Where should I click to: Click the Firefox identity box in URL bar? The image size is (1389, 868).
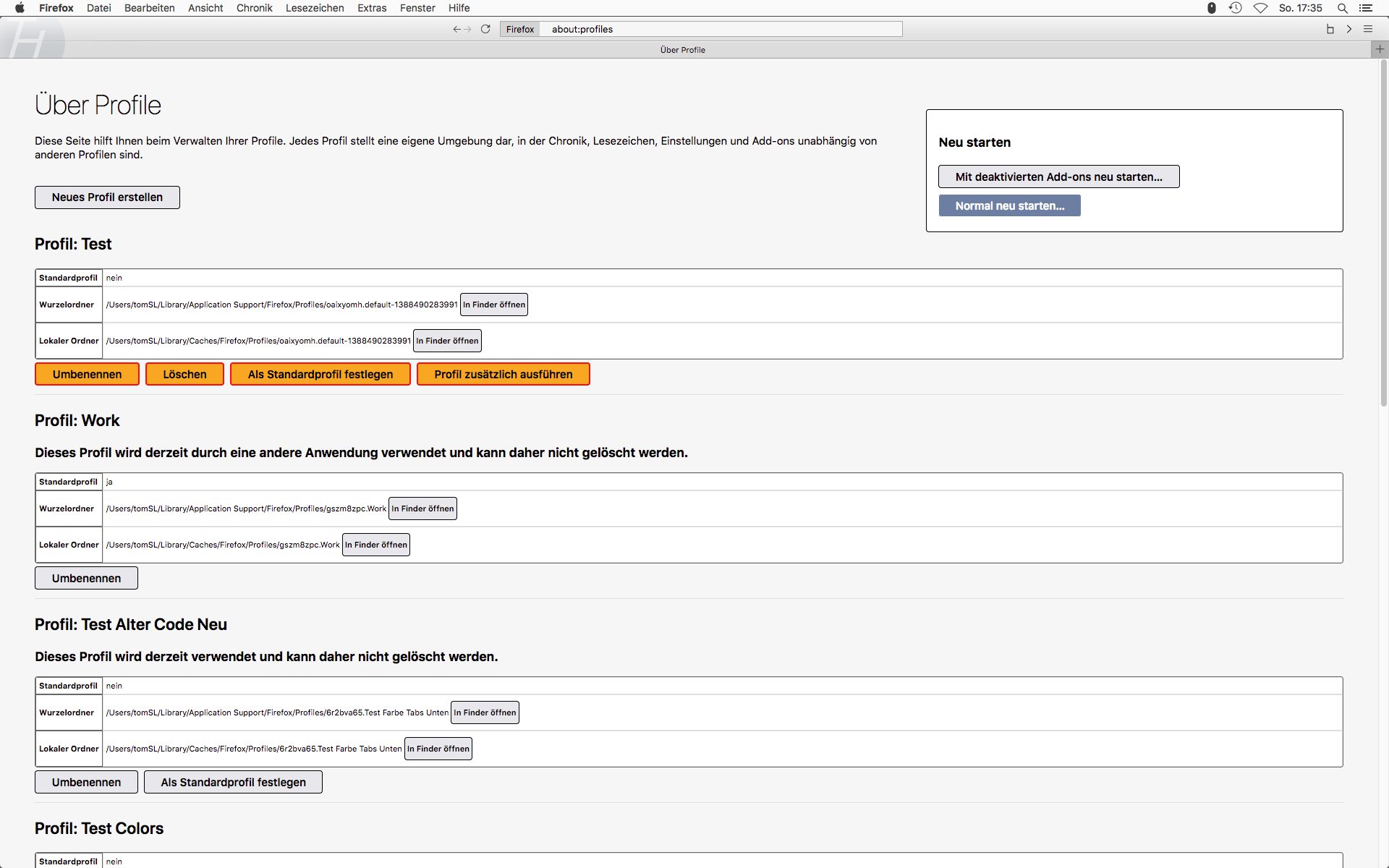coord(519,29)
